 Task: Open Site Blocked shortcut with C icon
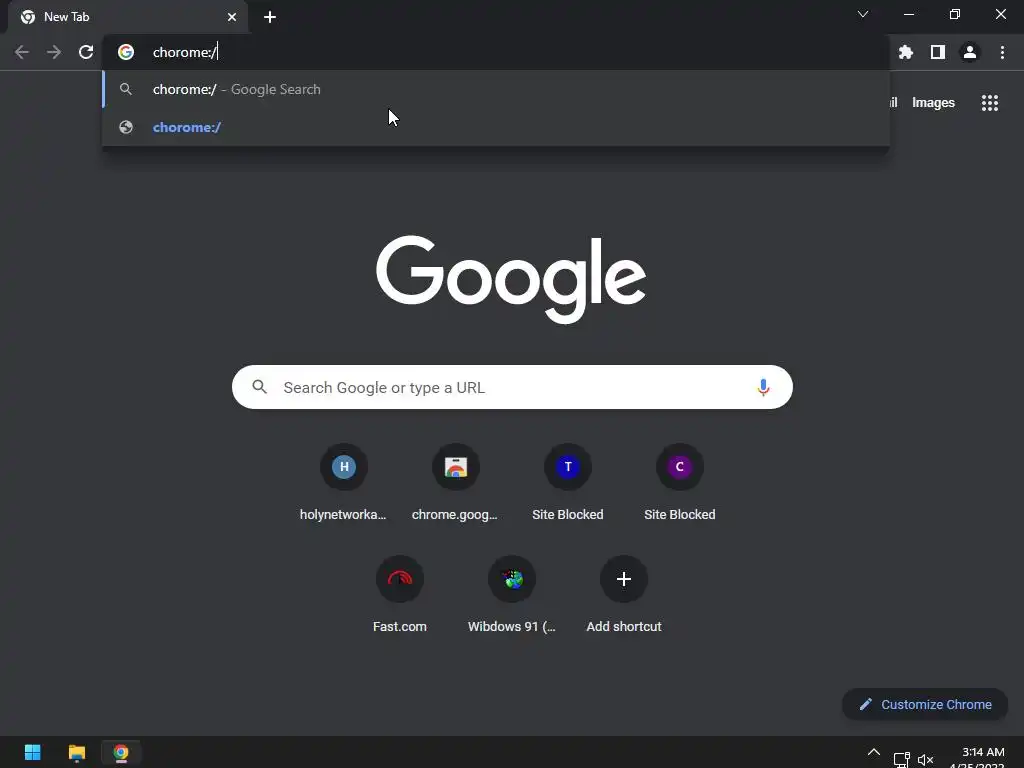pos(679,483)
